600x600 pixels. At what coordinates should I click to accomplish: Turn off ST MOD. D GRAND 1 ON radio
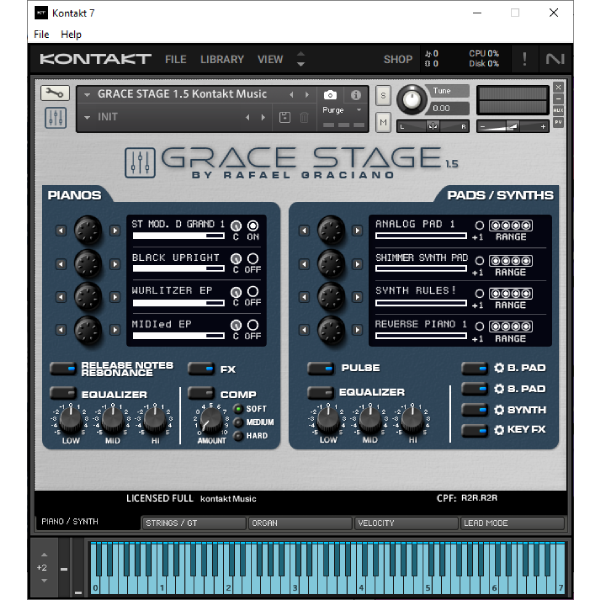253,225
